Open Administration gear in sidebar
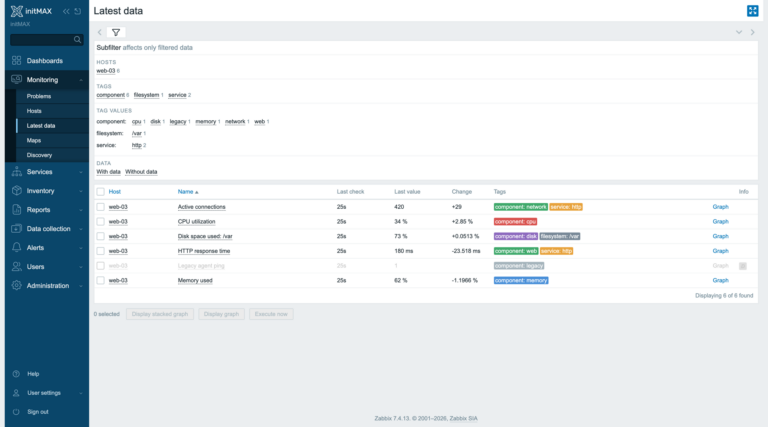This screenshot has width=768, height=427. pyautogui.click(x=17, y=285)
